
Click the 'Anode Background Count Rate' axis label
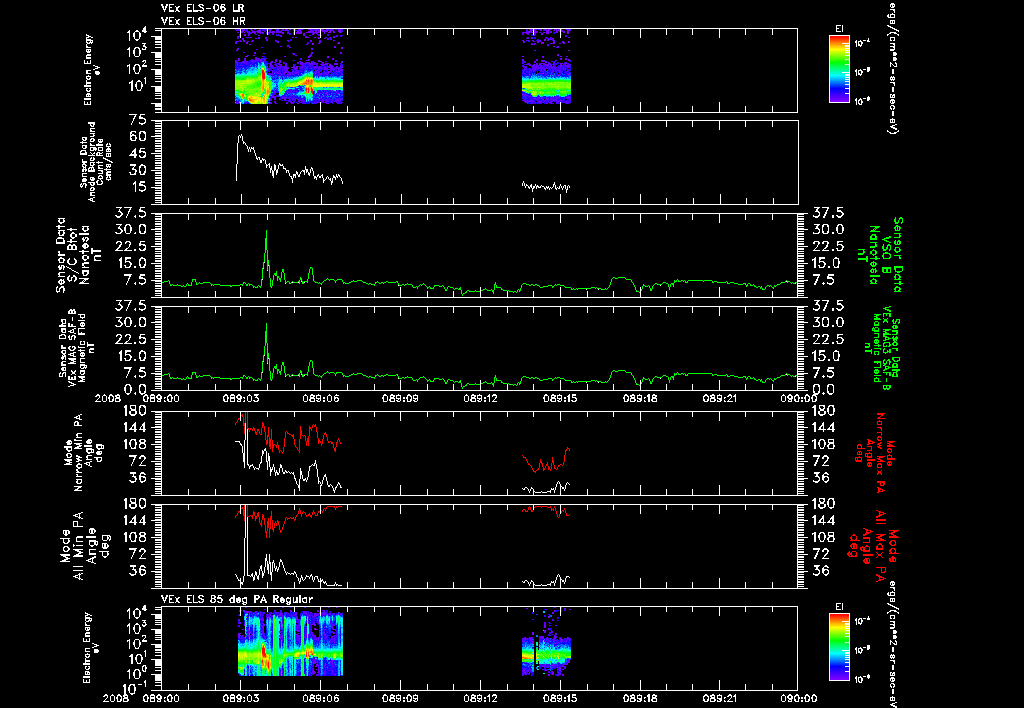(x=97, y=162)
